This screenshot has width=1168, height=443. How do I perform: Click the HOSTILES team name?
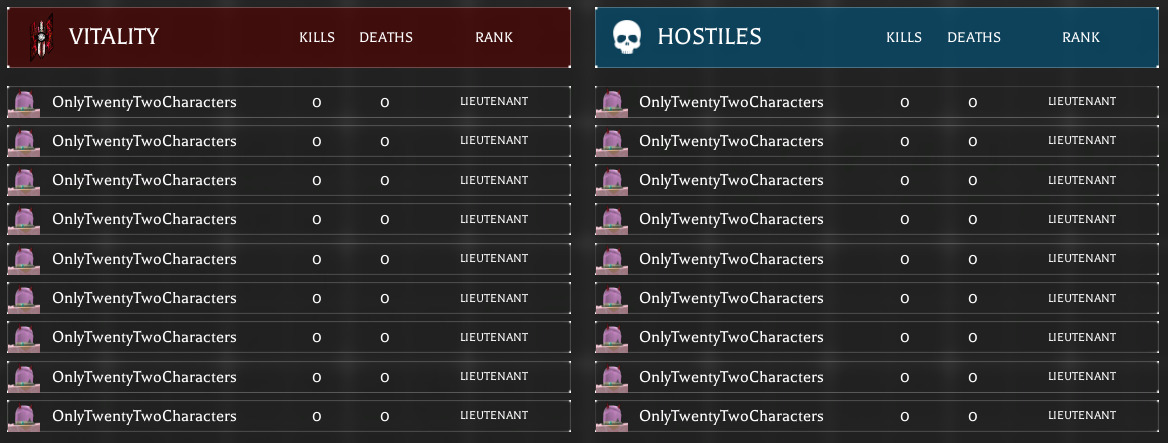709,38
